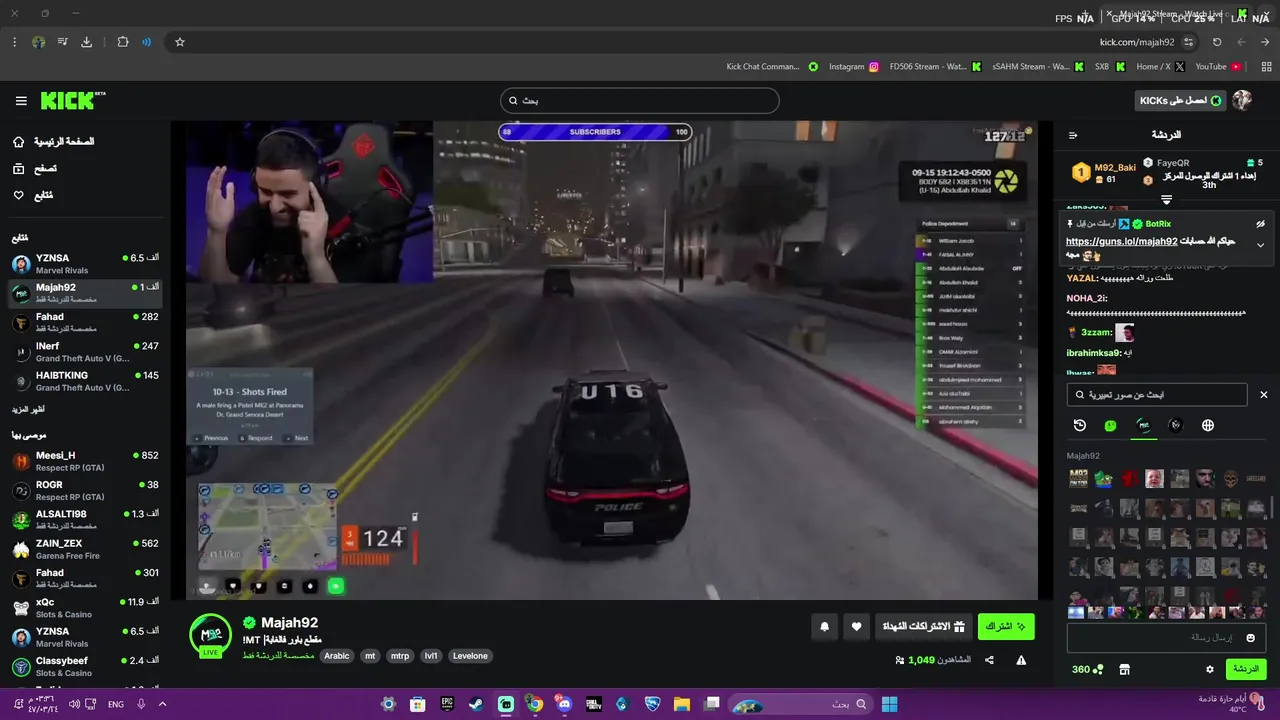Click the Following heart icon in sidebar
The width and height of the screenshot is (1280, 720).
click(x=19, y=195)
